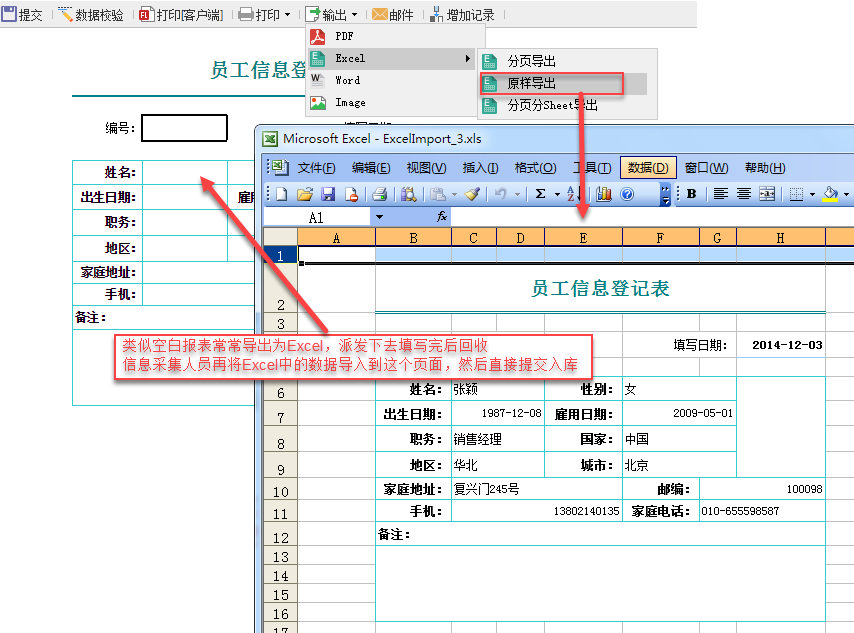Screen dimensions: 854x633
Task: Select 分页分Sheet导出 option
Action: tap(566, 105)
